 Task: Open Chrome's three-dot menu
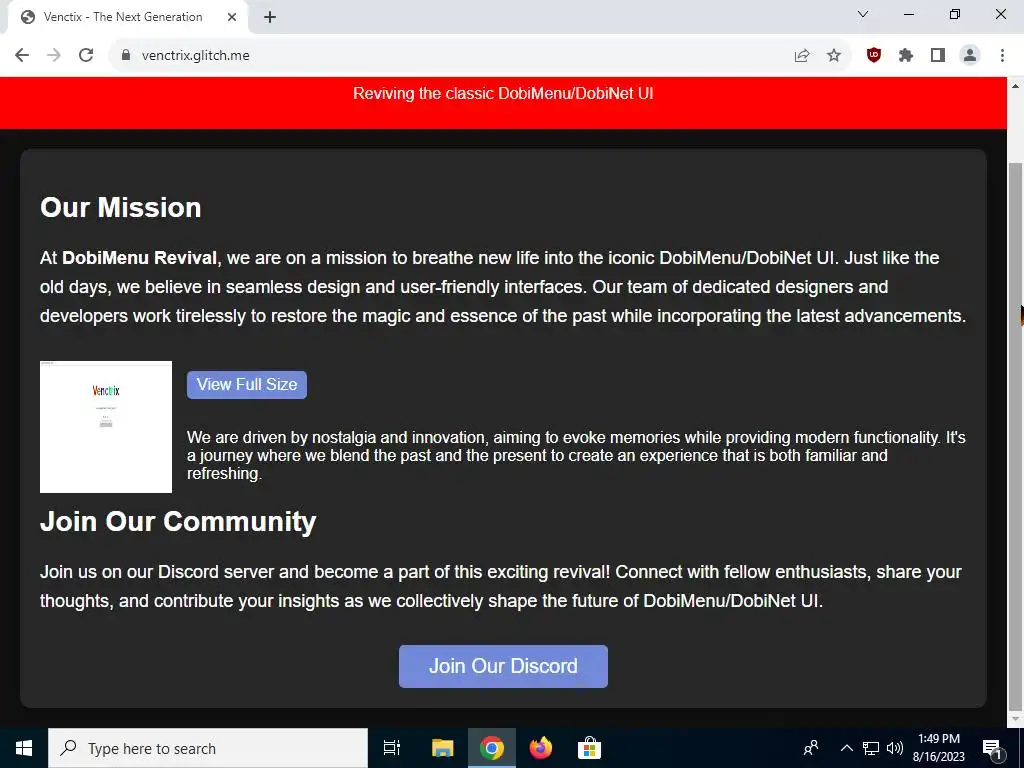click(1002, 56)
